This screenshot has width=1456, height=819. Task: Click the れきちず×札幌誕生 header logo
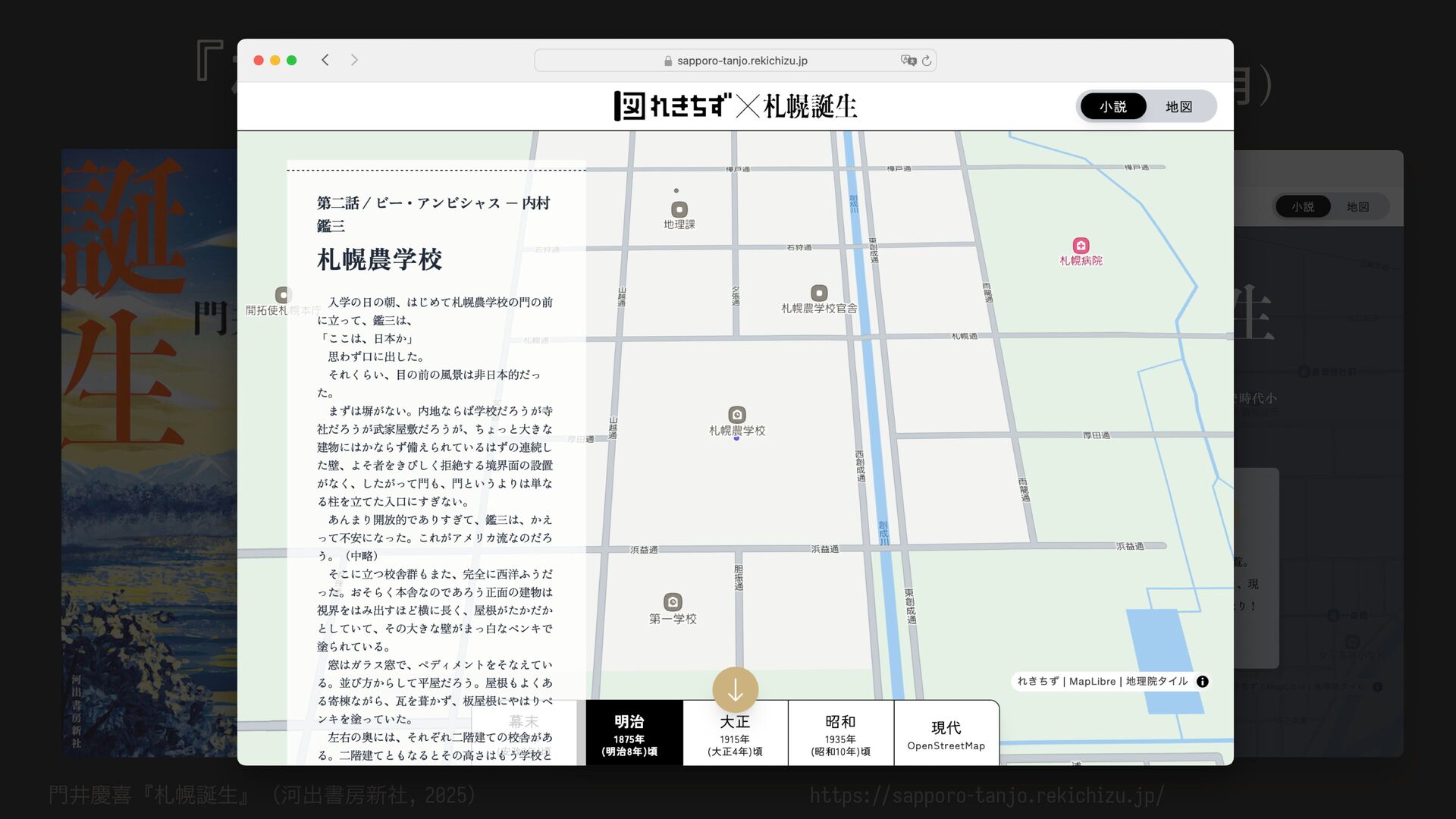[735, 106]
